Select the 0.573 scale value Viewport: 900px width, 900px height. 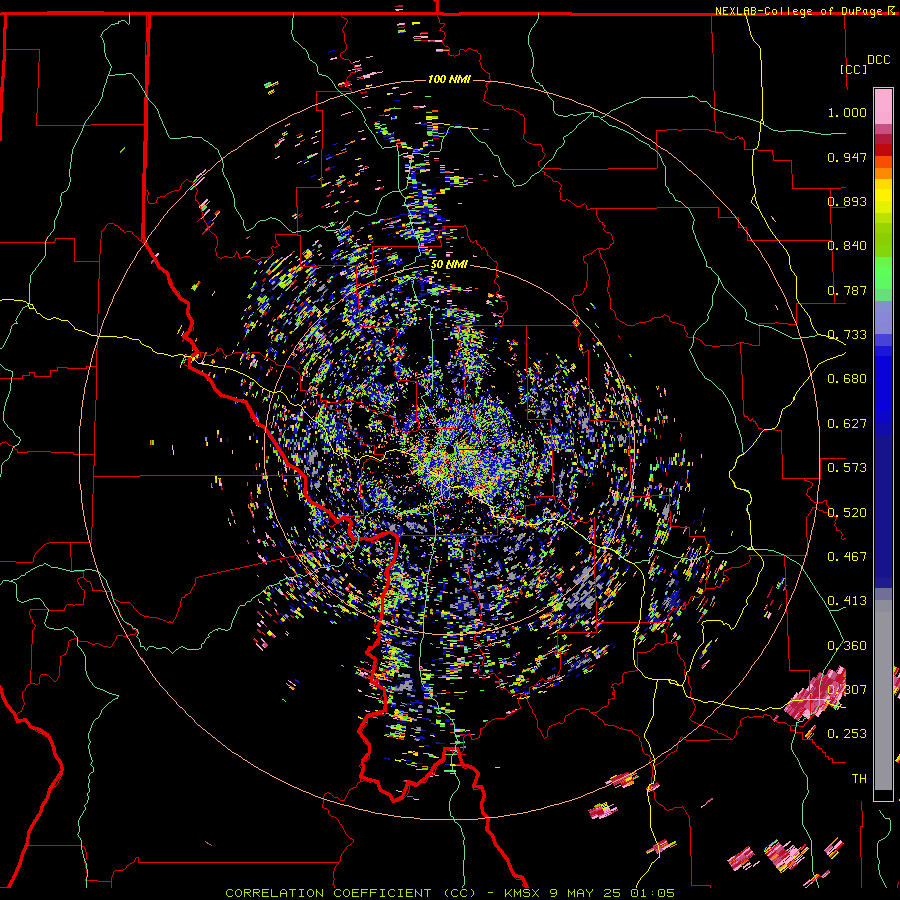[847, 468]
